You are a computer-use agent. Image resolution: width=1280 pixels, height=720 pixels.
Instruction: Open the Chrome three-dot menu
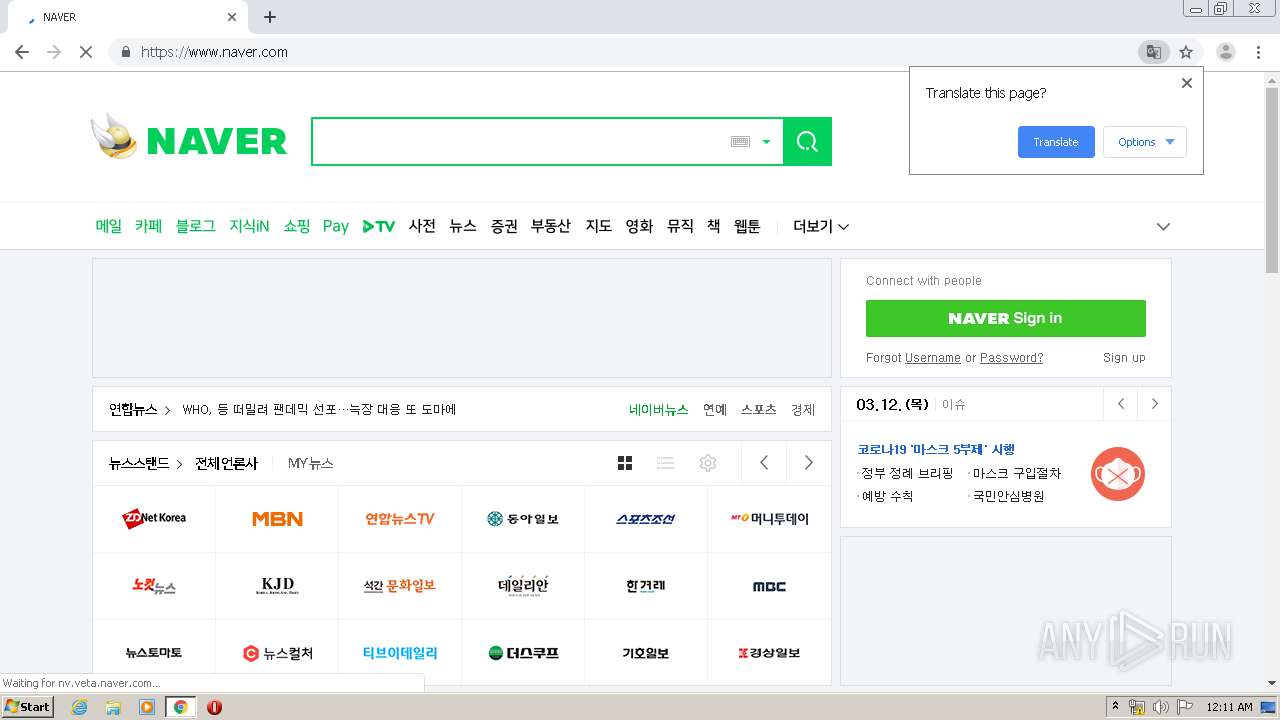(x=1258, y=52)
